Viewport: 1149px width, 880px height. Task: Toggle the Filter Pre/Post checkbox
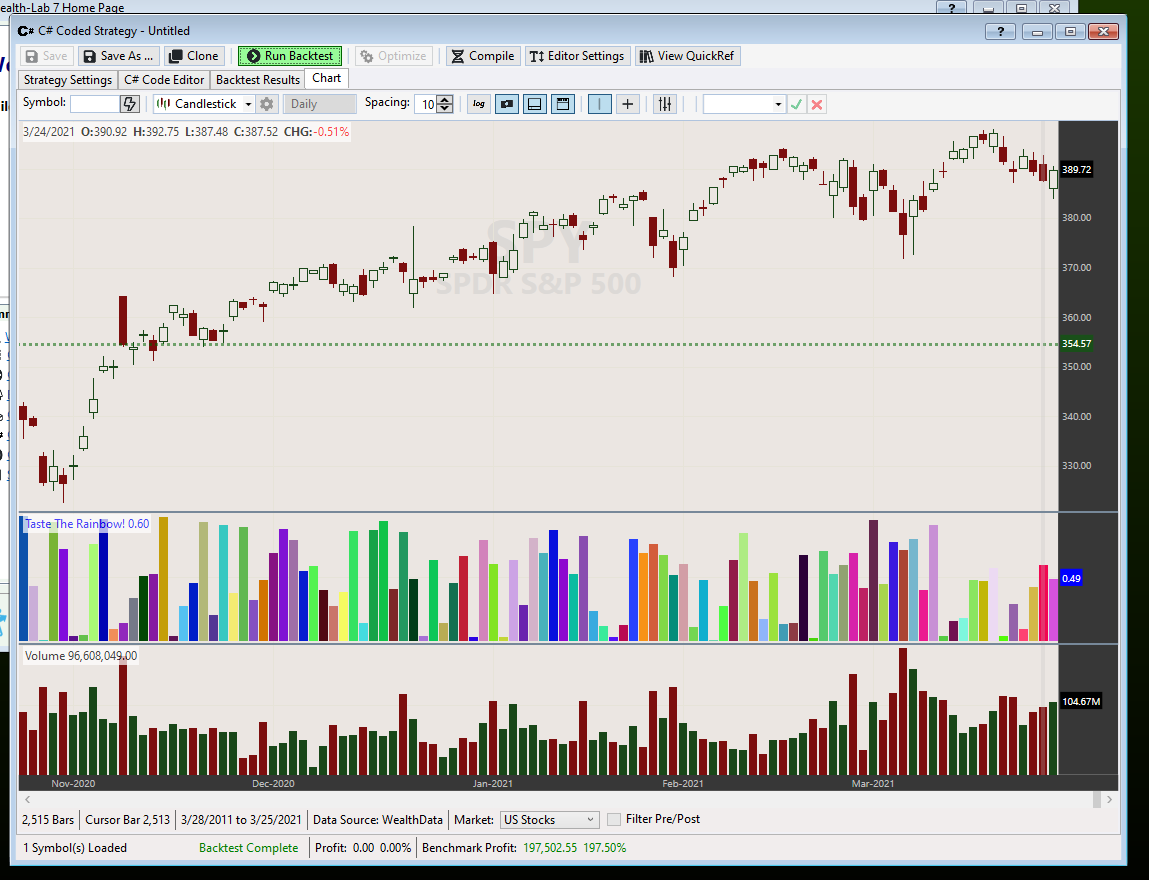(x=614, y=820)
